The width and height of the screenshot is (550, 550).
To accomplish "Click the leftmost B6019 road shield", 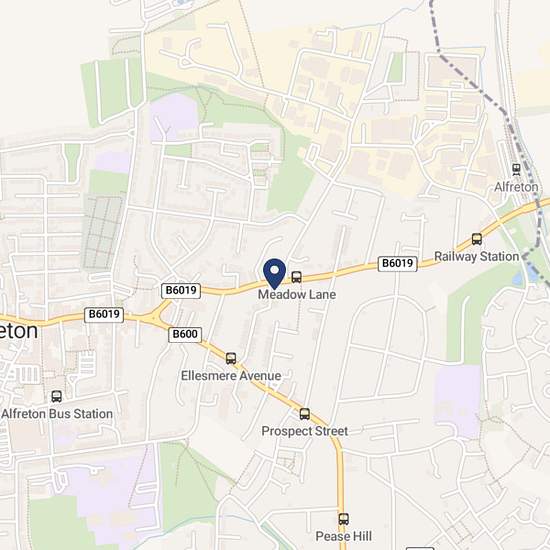I will click(x=104, y=315).
